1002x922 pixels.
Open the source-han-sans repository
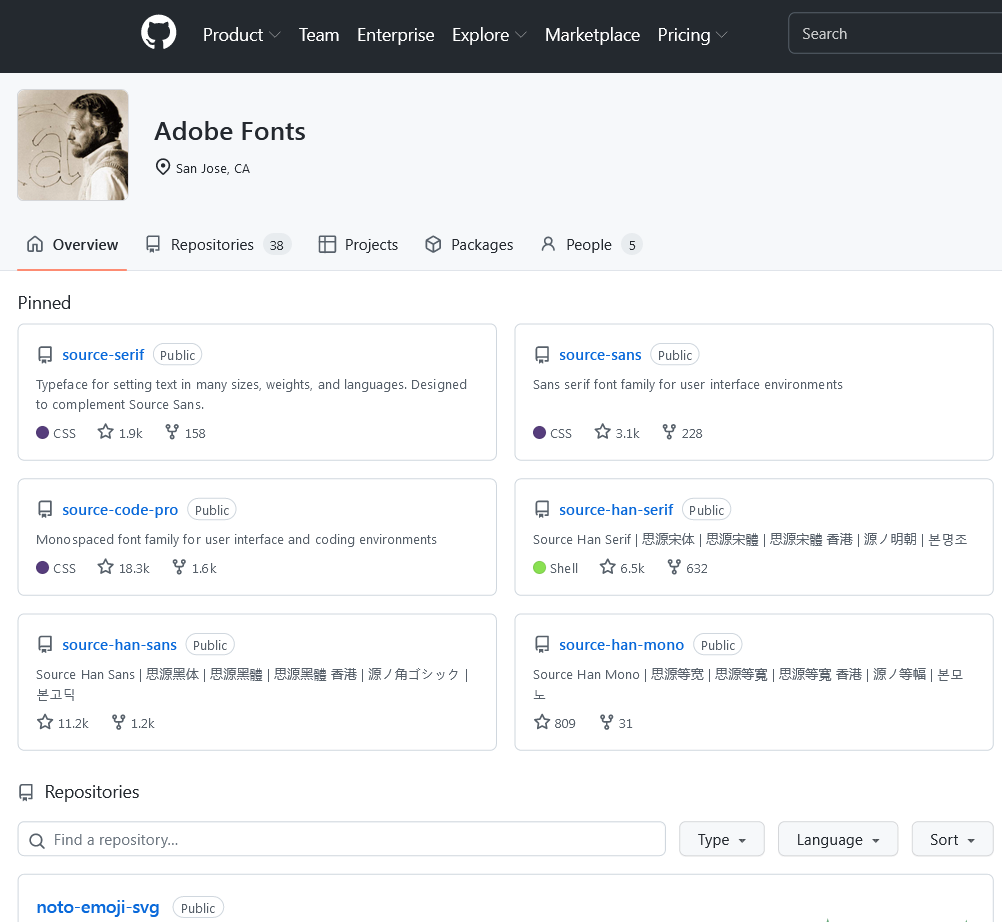pyautogui.click(x=119, y=645)
